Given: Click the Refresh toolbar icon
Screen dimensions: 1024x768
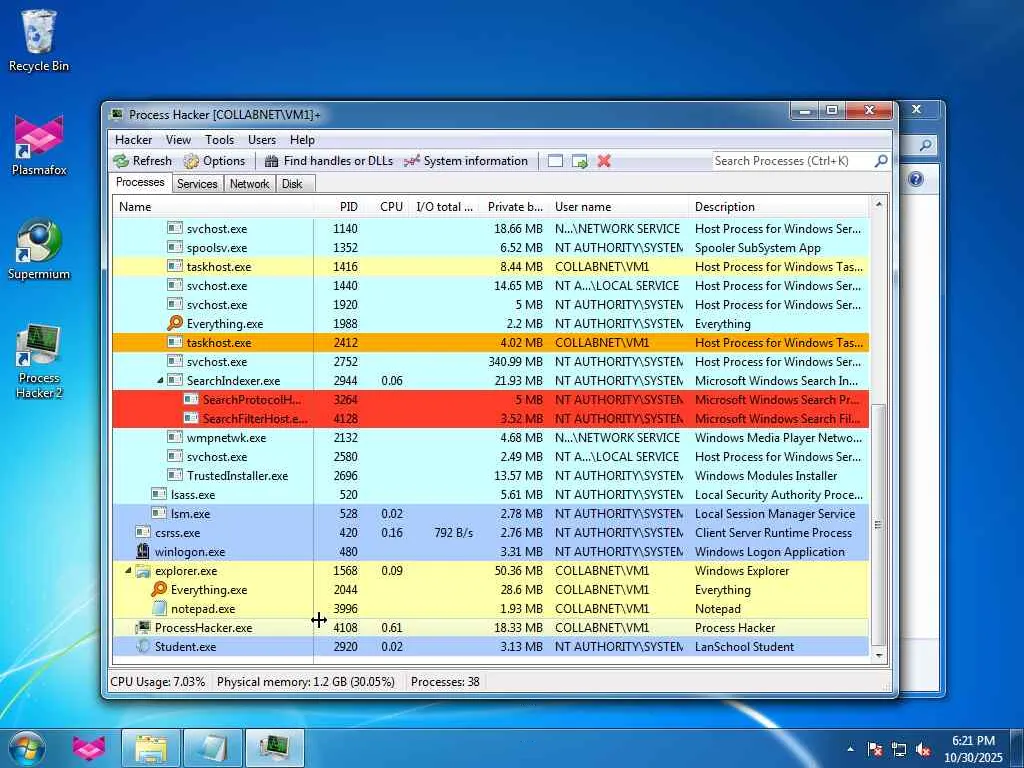Looking at the screenshot, I should (x=121, y=161).
